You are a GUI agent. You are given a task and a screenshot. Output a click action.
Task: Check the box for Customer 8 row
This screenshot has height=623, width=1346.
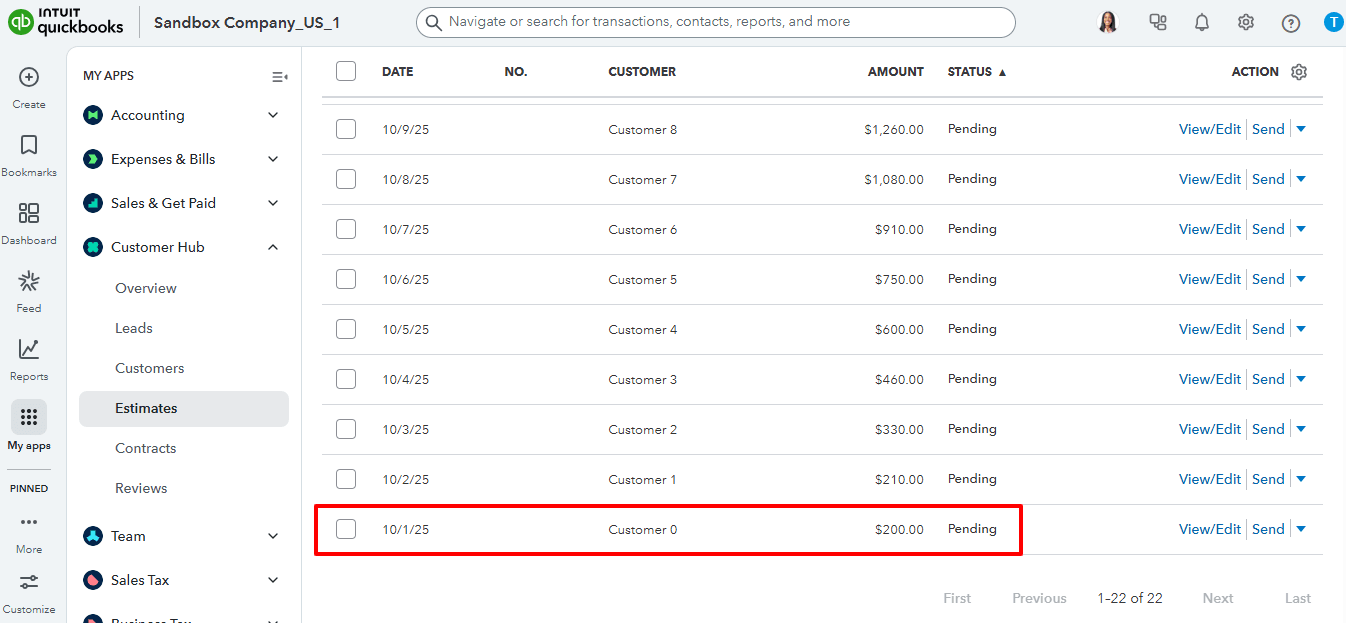346,129
